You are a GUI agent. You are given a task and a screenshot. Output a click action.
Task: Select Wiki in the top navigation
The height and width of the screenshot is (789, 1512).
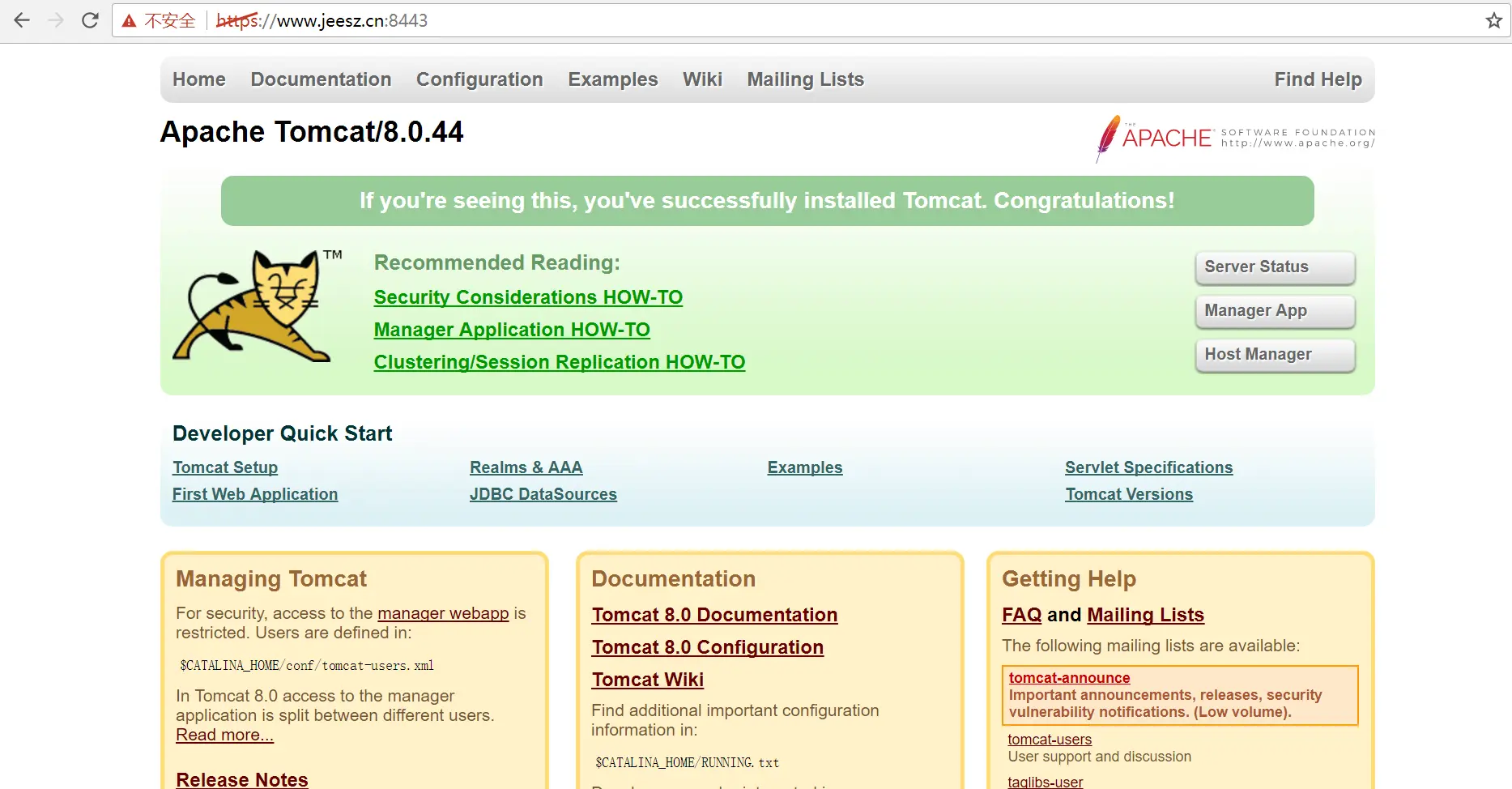[702, 79]
